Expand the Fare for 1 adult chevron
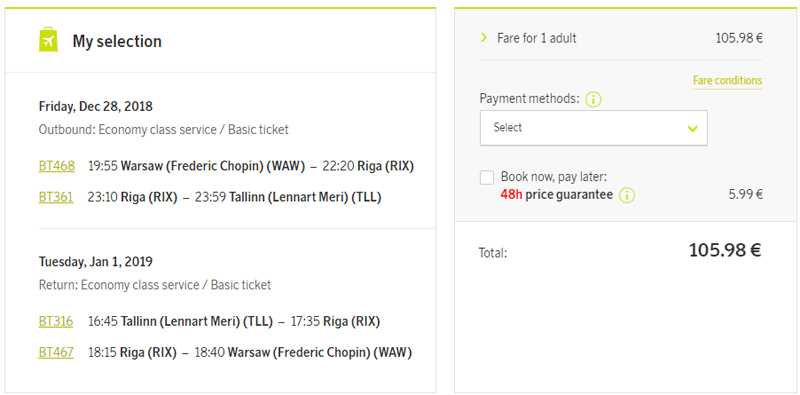Screen dimensions: 800x395 pos(484,38)
